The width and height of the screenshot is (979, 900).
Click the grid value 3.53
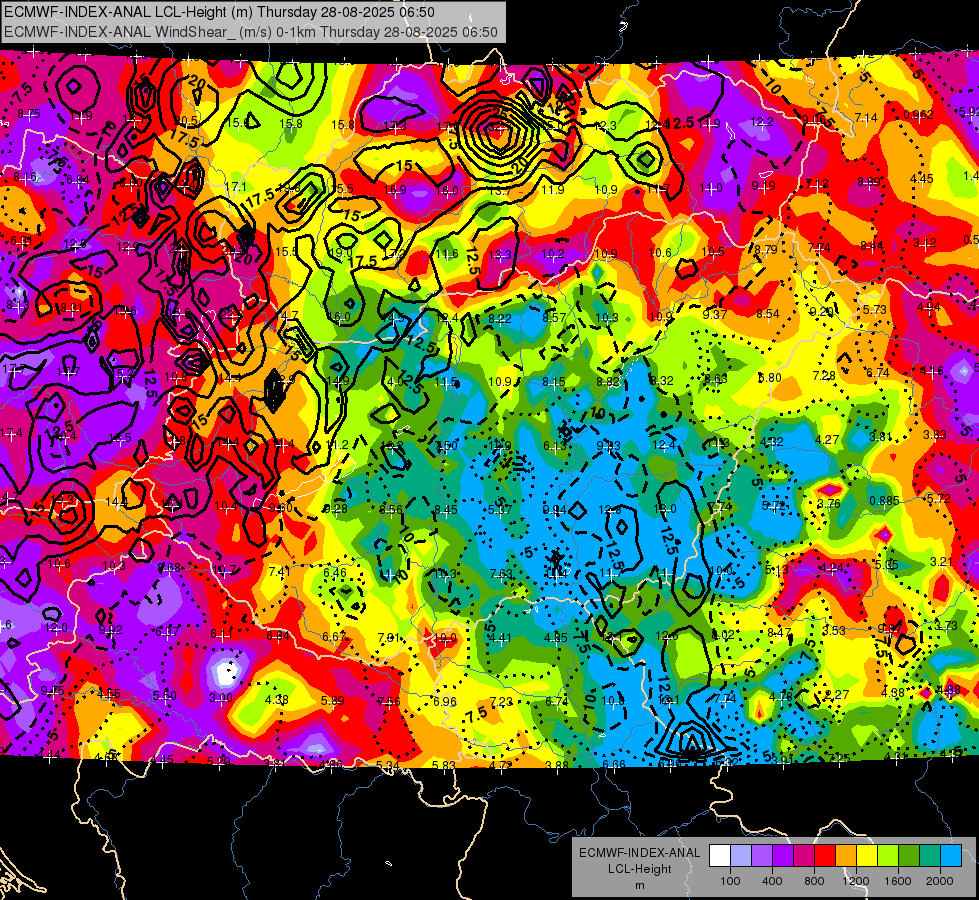click(x=834, y=630)
